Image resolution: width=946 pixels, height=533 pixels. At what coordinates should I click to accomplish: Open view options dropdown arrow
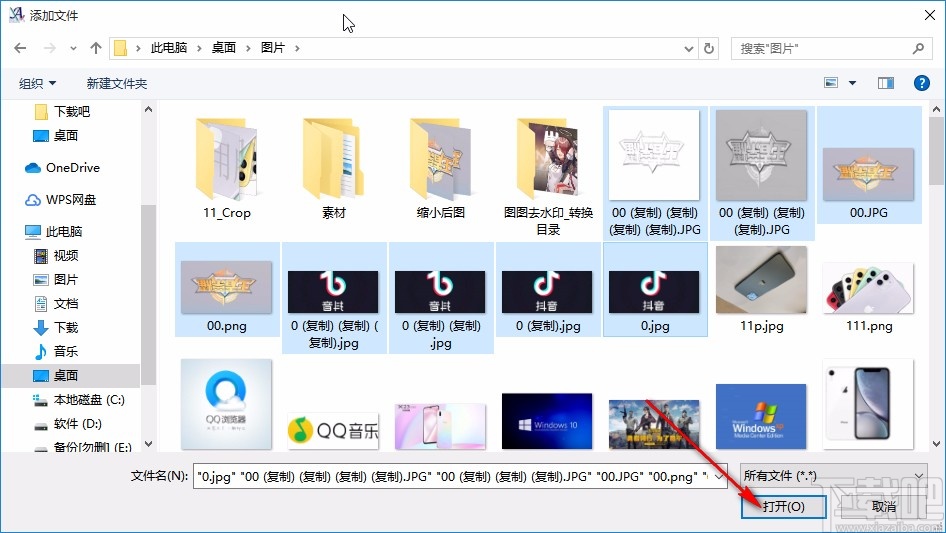coord(852,83)
